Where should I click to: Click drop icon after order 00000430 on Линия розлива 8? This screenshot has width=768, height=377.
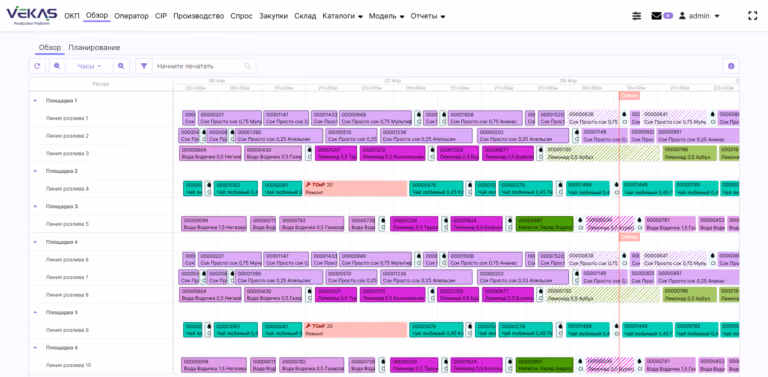(309, 291)
